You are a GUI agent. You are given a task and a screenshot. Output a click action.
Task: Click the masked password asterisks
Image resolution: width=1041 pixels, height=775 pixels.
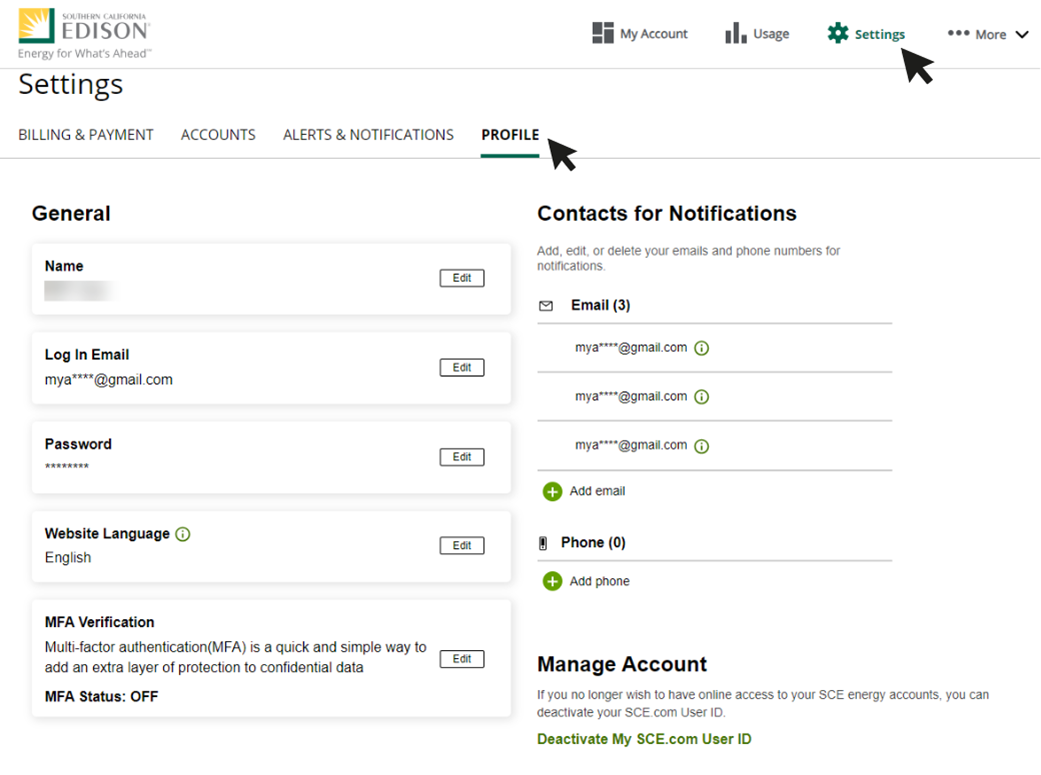click(67, 466)
